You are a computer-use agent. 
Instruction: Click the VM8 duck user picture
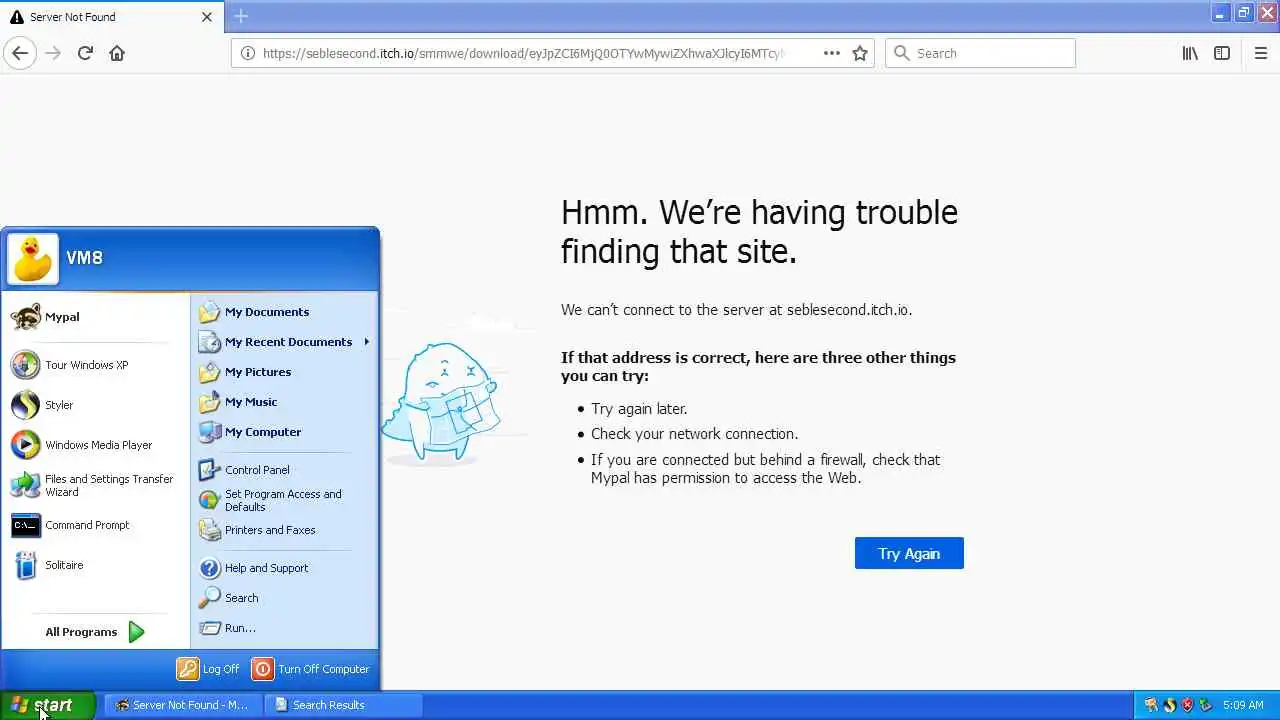(x=33, y=259)
